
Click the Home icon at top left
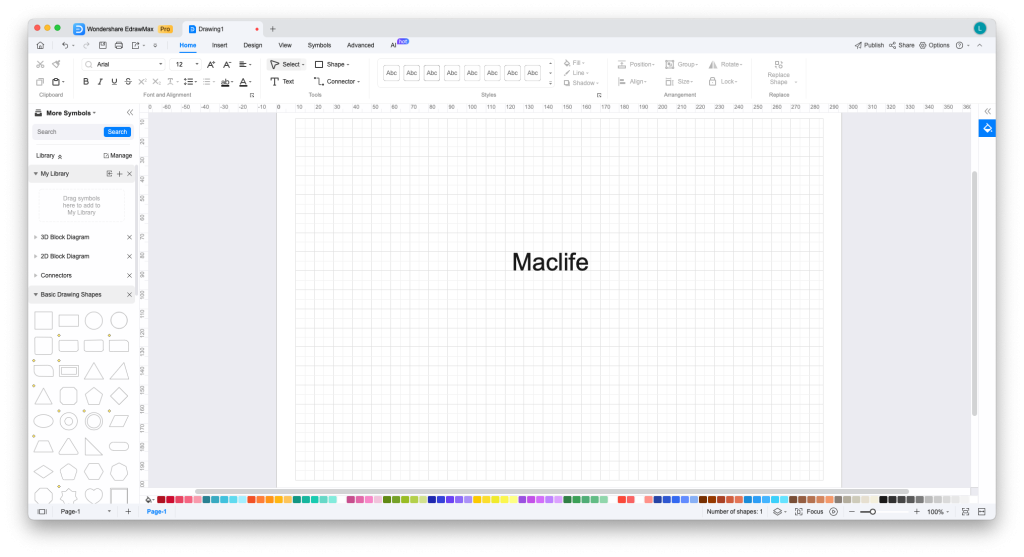(40, 45)
